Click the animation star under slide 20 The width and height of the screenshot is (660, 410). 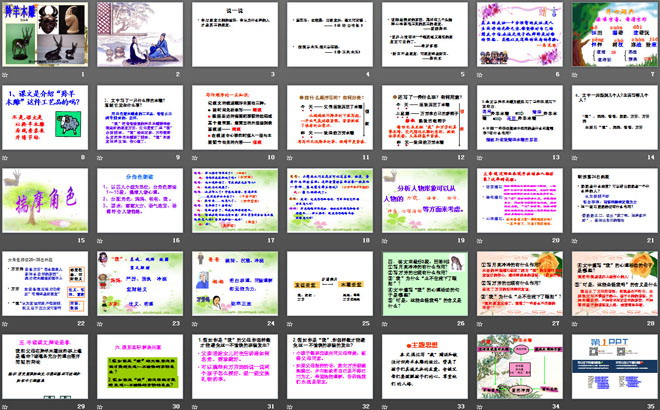(480, 241)
